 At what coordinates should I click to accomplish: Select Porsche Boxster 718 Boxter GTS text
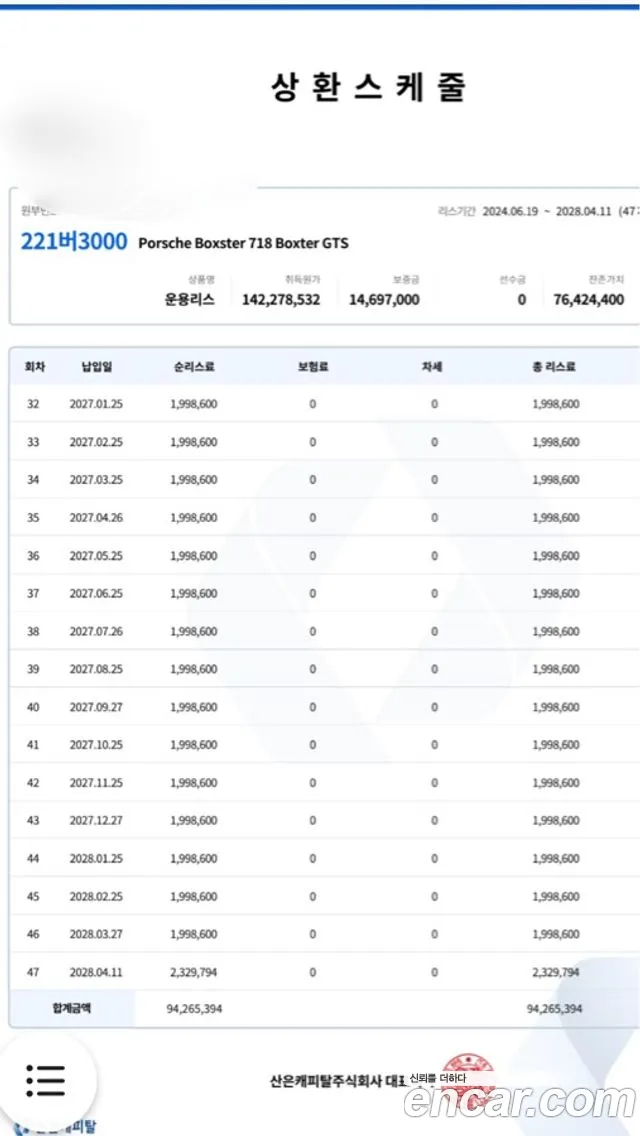pyautogui.click(x=244, y=243)
